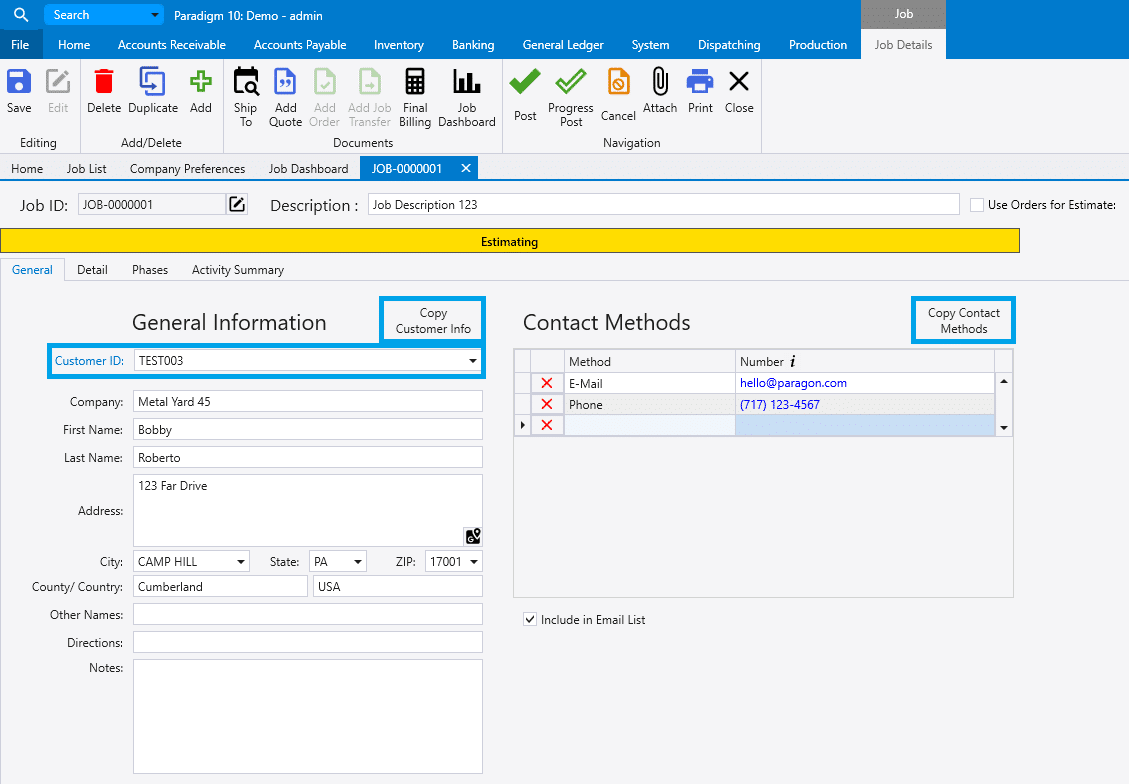Click the Attach paperclip icon
The image size is (1129, 784).
point(660,83)
